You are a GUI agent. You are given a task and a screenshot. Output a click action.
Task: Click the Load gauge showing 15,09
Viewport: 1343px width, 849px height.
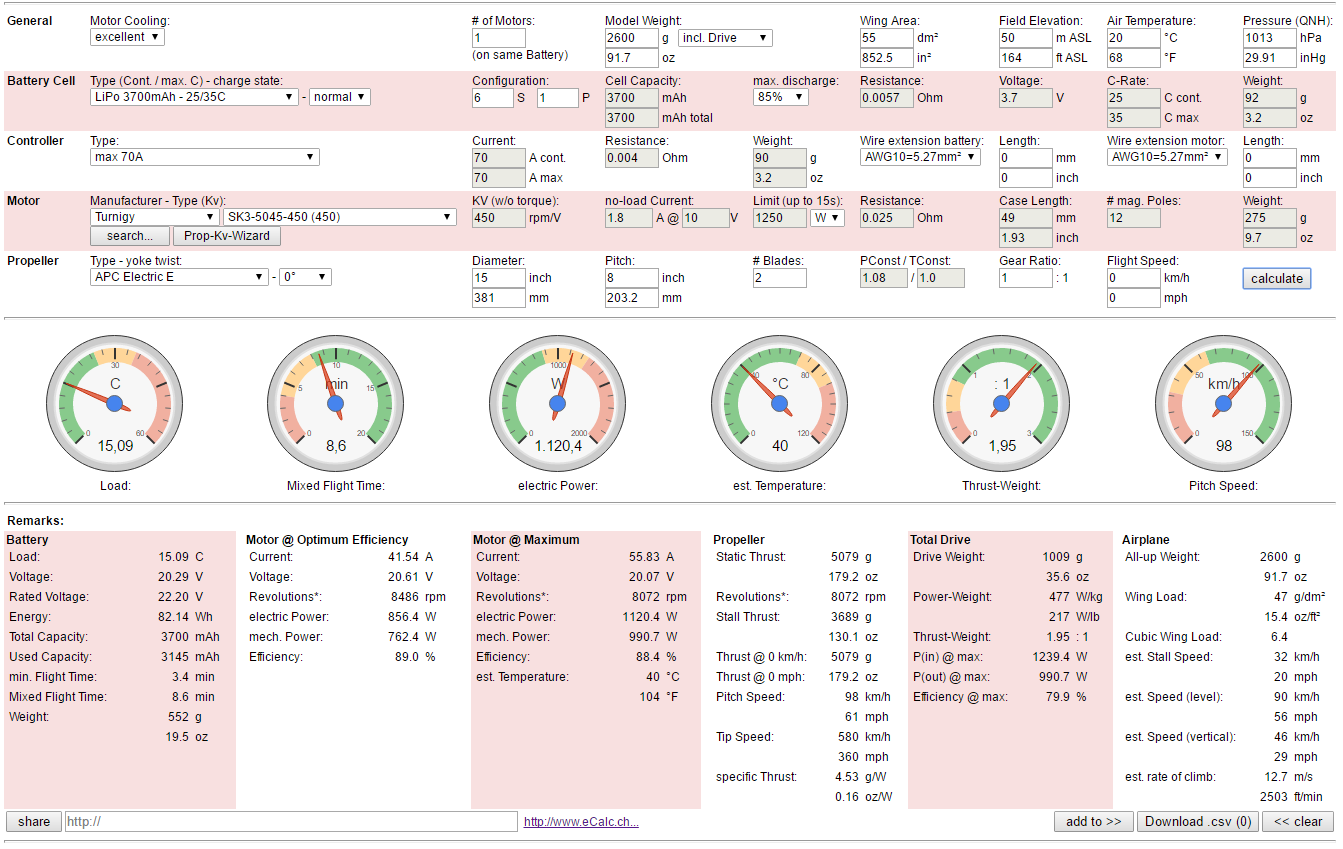pos(114,403)
